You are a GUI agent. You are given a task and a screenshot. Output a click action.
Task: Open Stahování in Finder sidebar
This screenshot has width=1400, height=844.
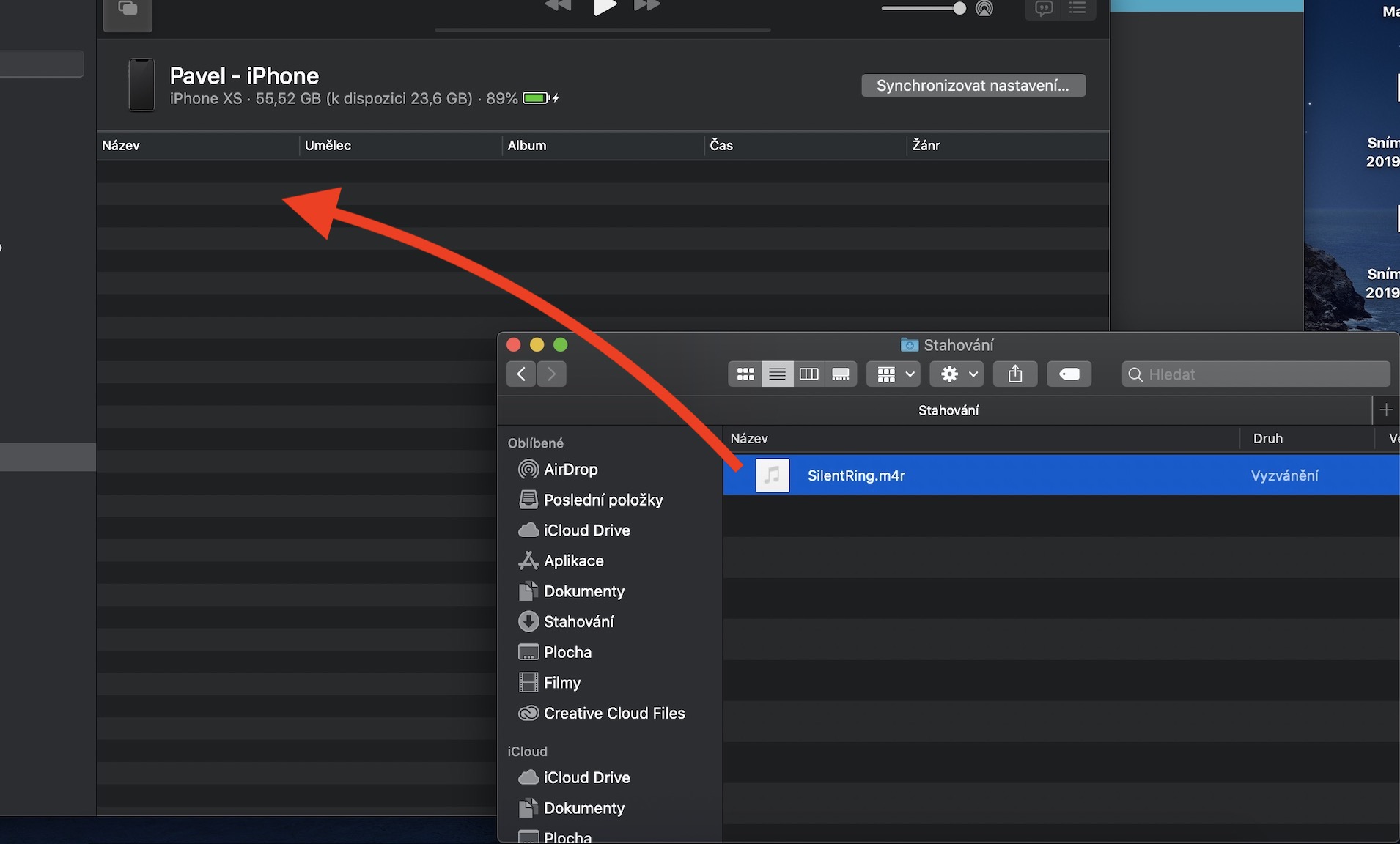coord(566,622)
